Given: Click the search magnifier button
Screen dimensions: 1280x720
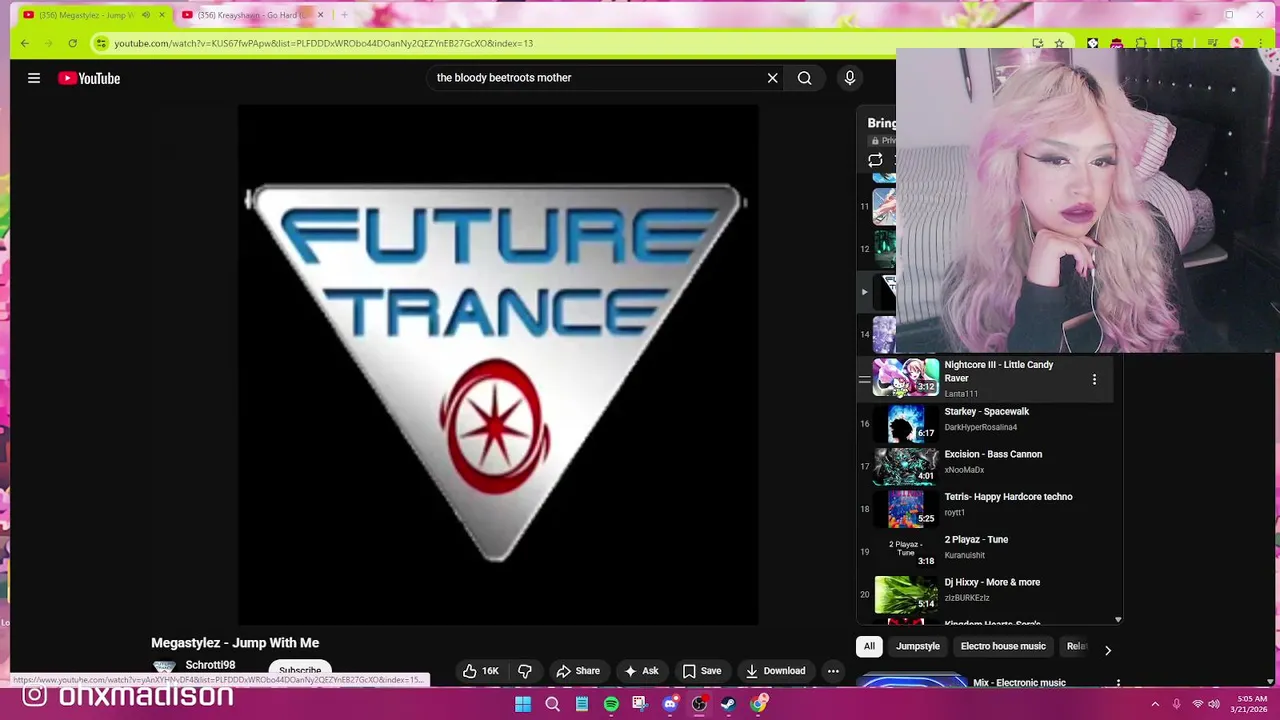Looking at the screenshot, I should pyautogui.click(x=805, y=78).
